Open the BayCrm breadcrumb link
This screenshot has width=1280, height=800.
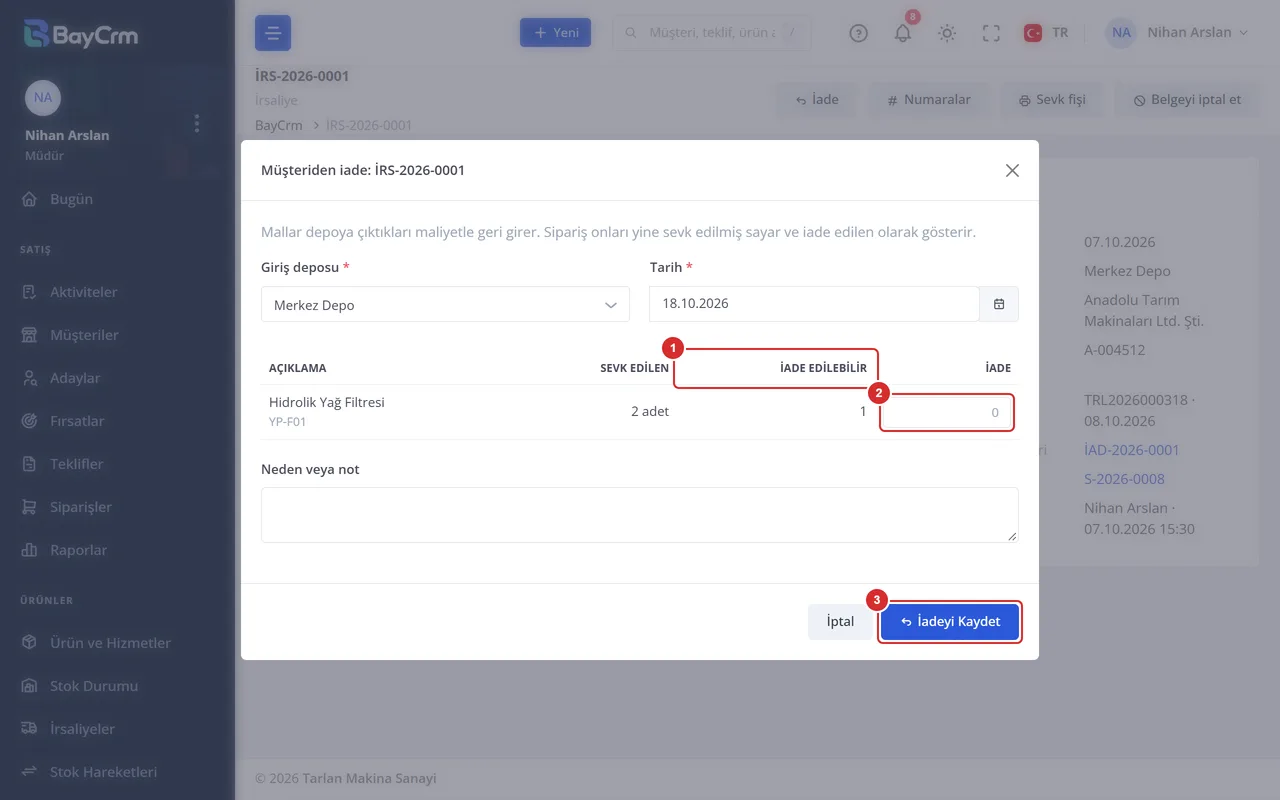tap(279, 126)
